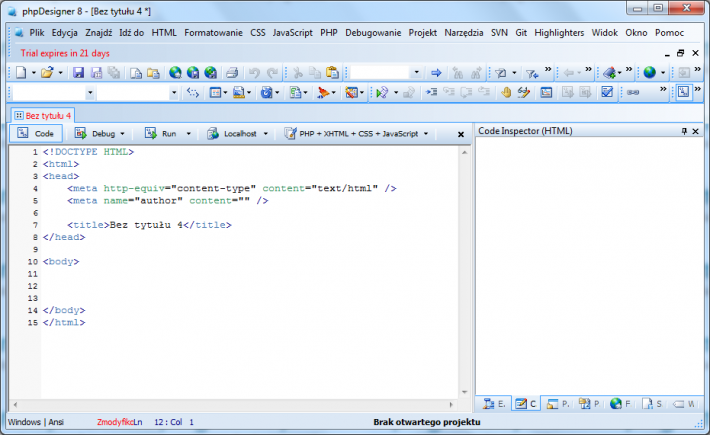The width and height of the screenshot is (710, 435).
Task: Open the Narzędzia menu
Action: tap(464, 33)
